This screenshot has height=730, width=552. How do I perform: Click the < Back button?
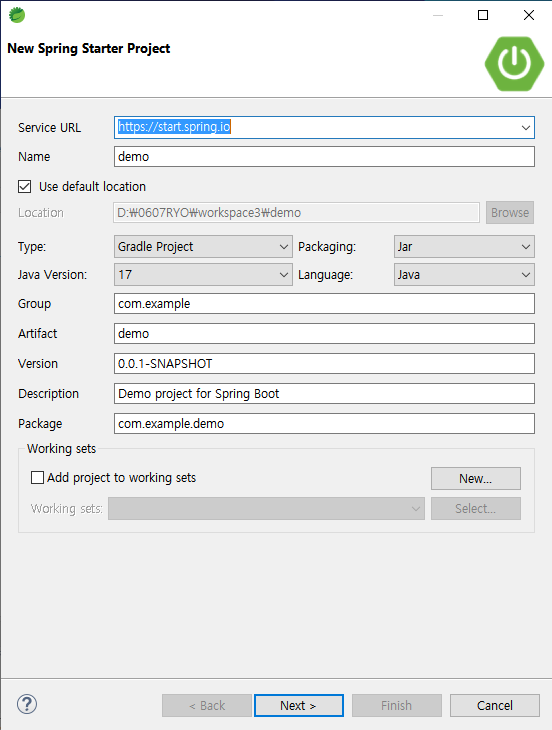coord(207,706)
